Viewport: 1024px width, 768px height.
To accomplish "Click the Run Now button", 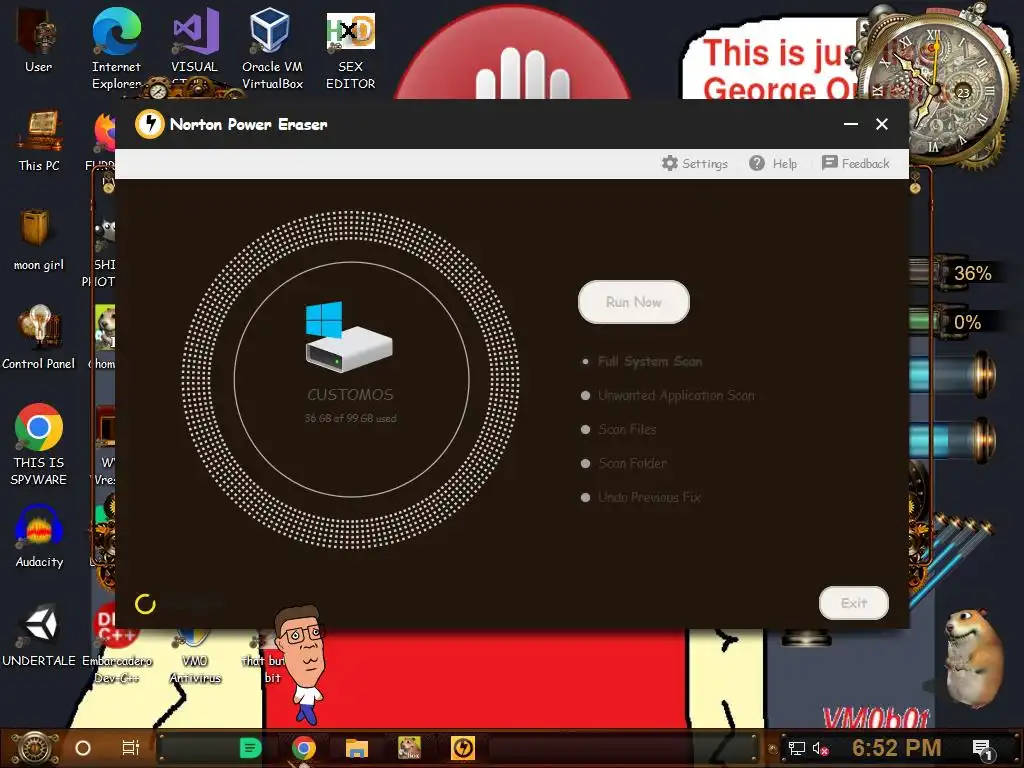I will coord(633,302).
